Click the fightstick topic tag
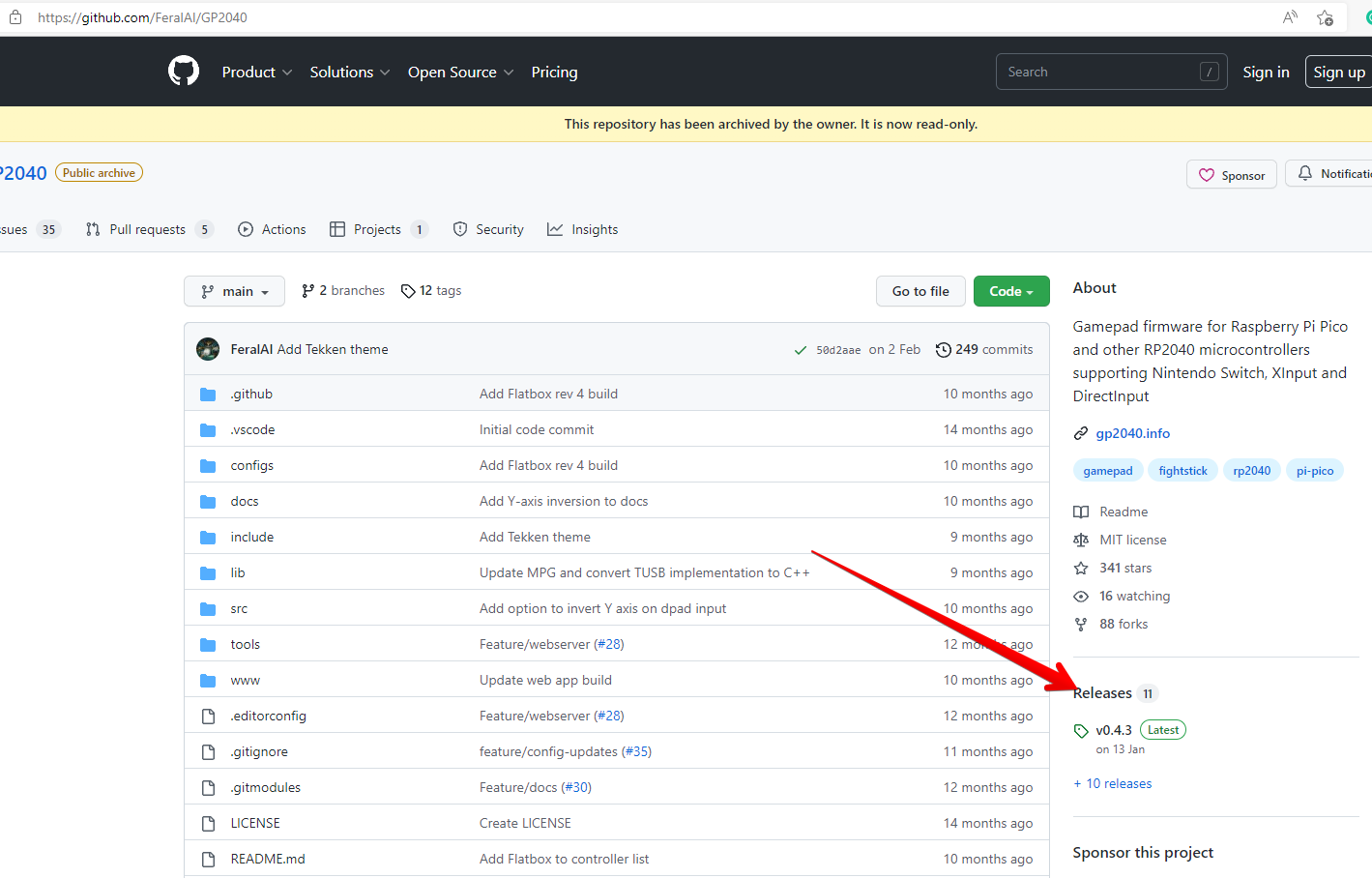Screen dimensions: 1372x878 click(x=1182, y=471)
